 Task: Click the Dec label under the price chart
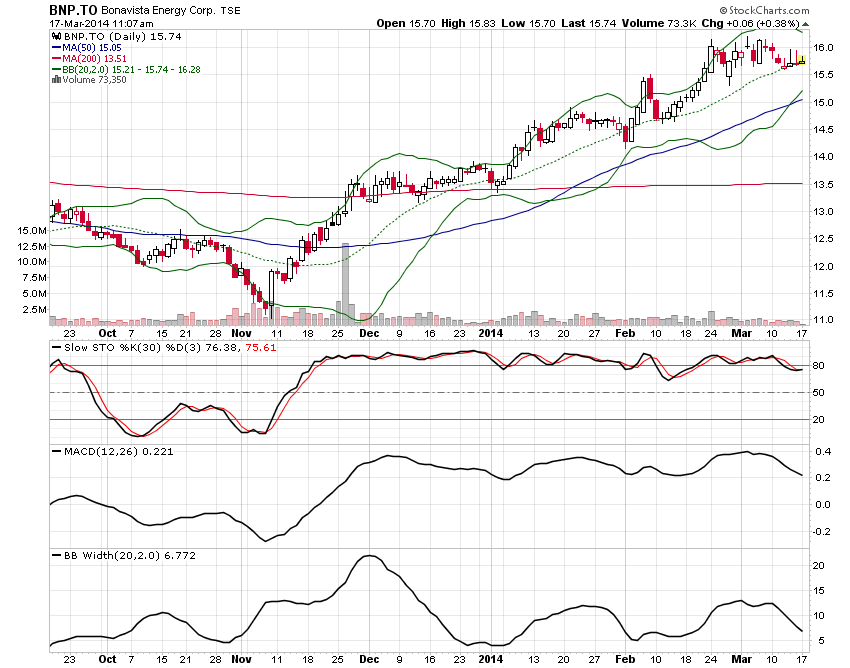point(369,333)
